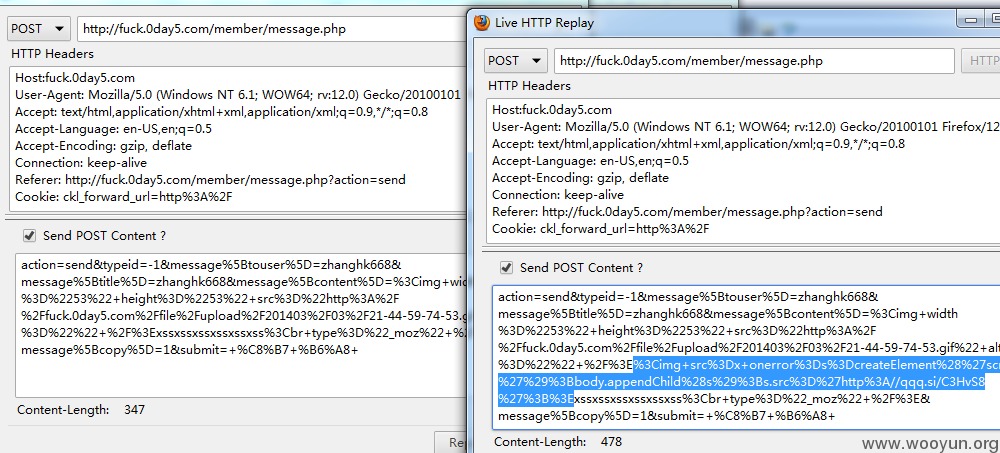Click the HTTP Headers label in the back window
The image size is (1000, 453).
[x=52, y=54]
